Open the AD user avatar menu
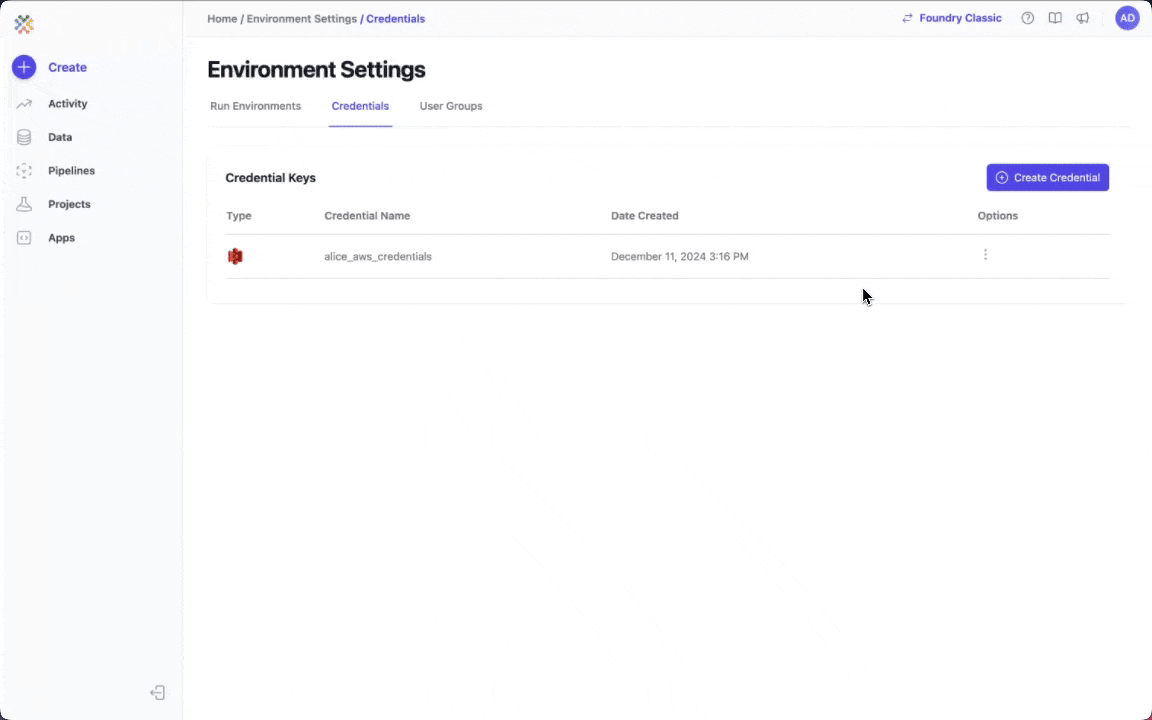The image size is (1152, 720). tap(1127, 18)
